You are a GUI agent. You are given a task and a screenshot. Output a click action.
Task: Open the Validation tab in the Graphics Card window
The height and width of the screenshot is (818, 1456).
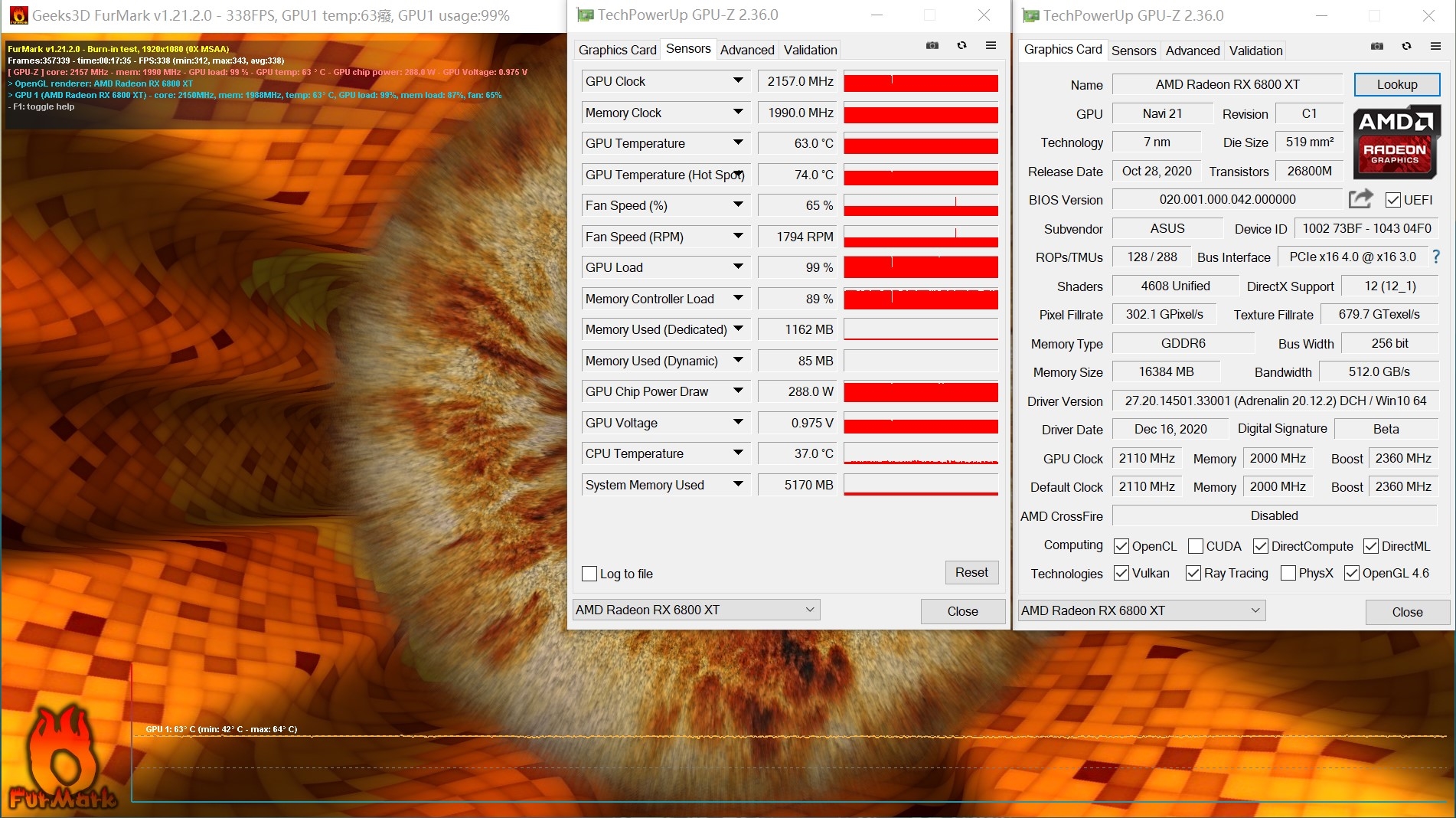click(x=1255, y=51)
